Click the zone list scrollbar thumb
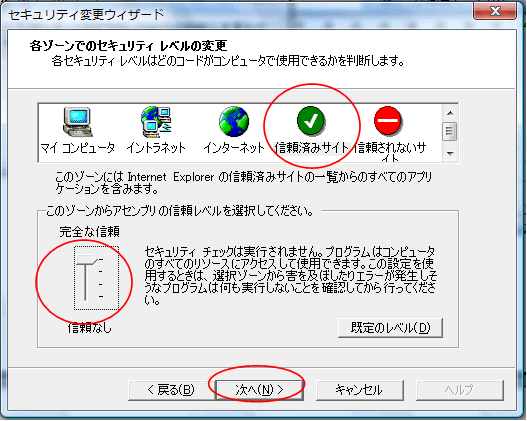Image resolution: width=527 pixels, height=421 pixels. click(x=450, y=131)
